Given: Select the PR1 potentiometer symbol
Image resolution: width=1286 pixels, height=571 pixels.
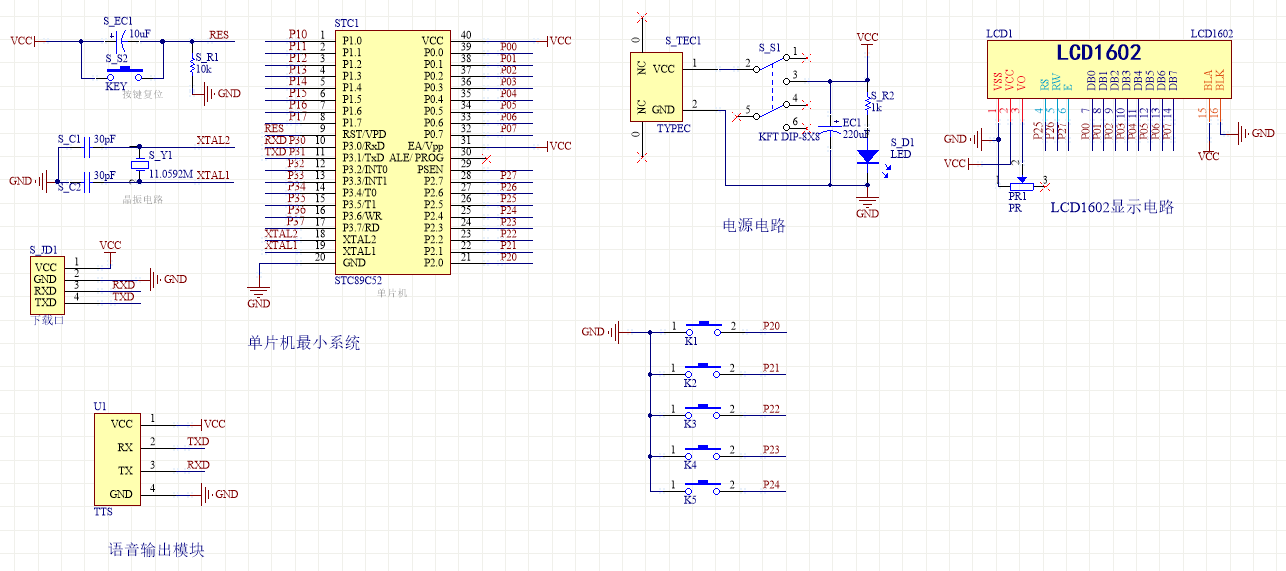Looking at the screenshot, I should coord(1020,184).
